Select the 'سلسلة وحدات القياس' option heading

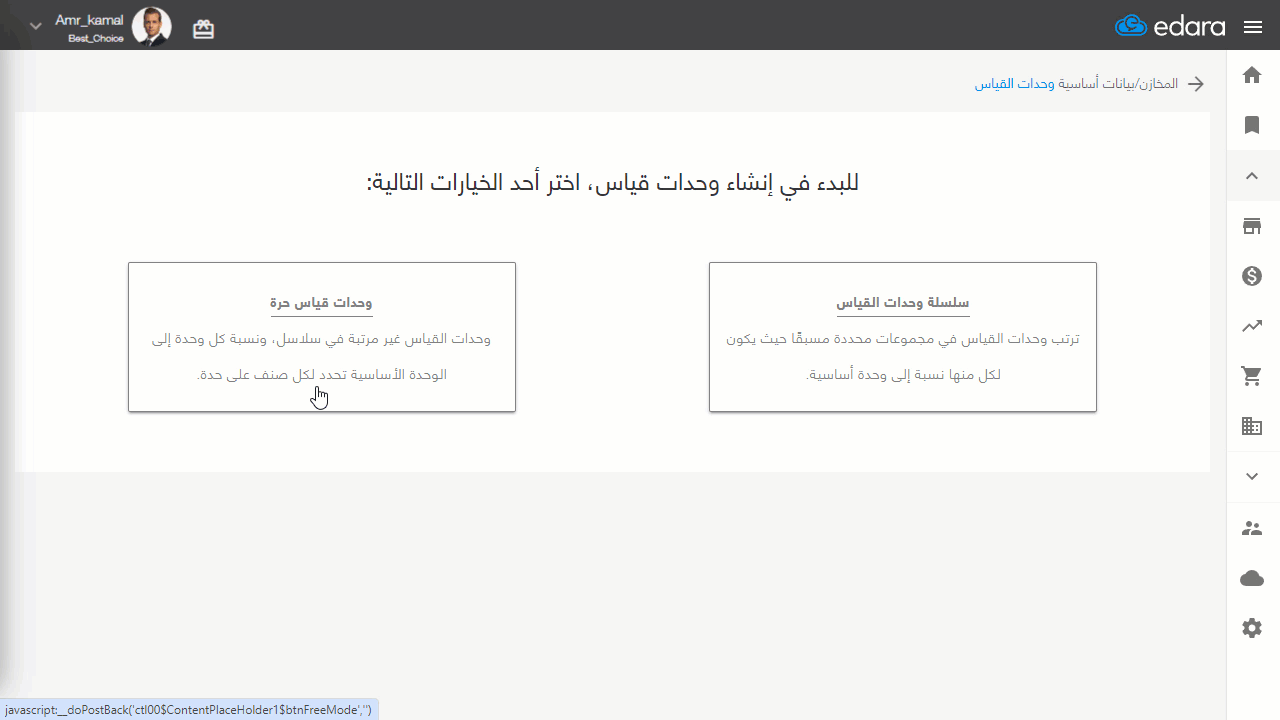click(903, 303)
